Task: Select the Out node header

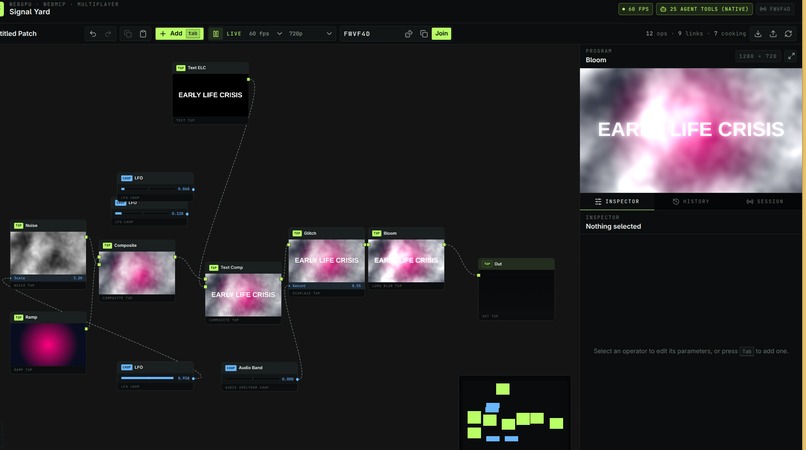Action: coord(516,264)
